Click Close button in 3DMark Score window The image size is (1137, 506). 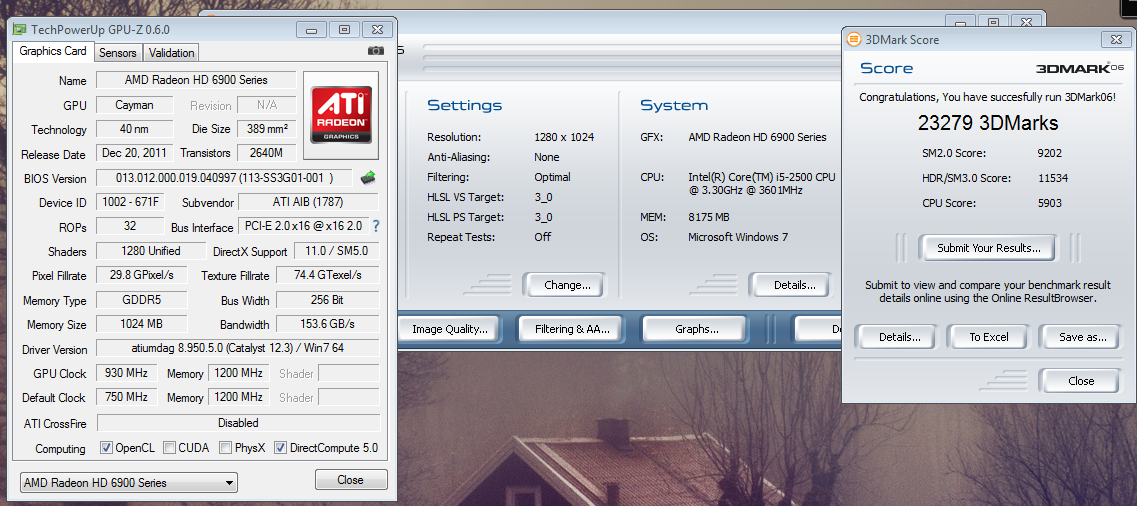point(1081,381)
